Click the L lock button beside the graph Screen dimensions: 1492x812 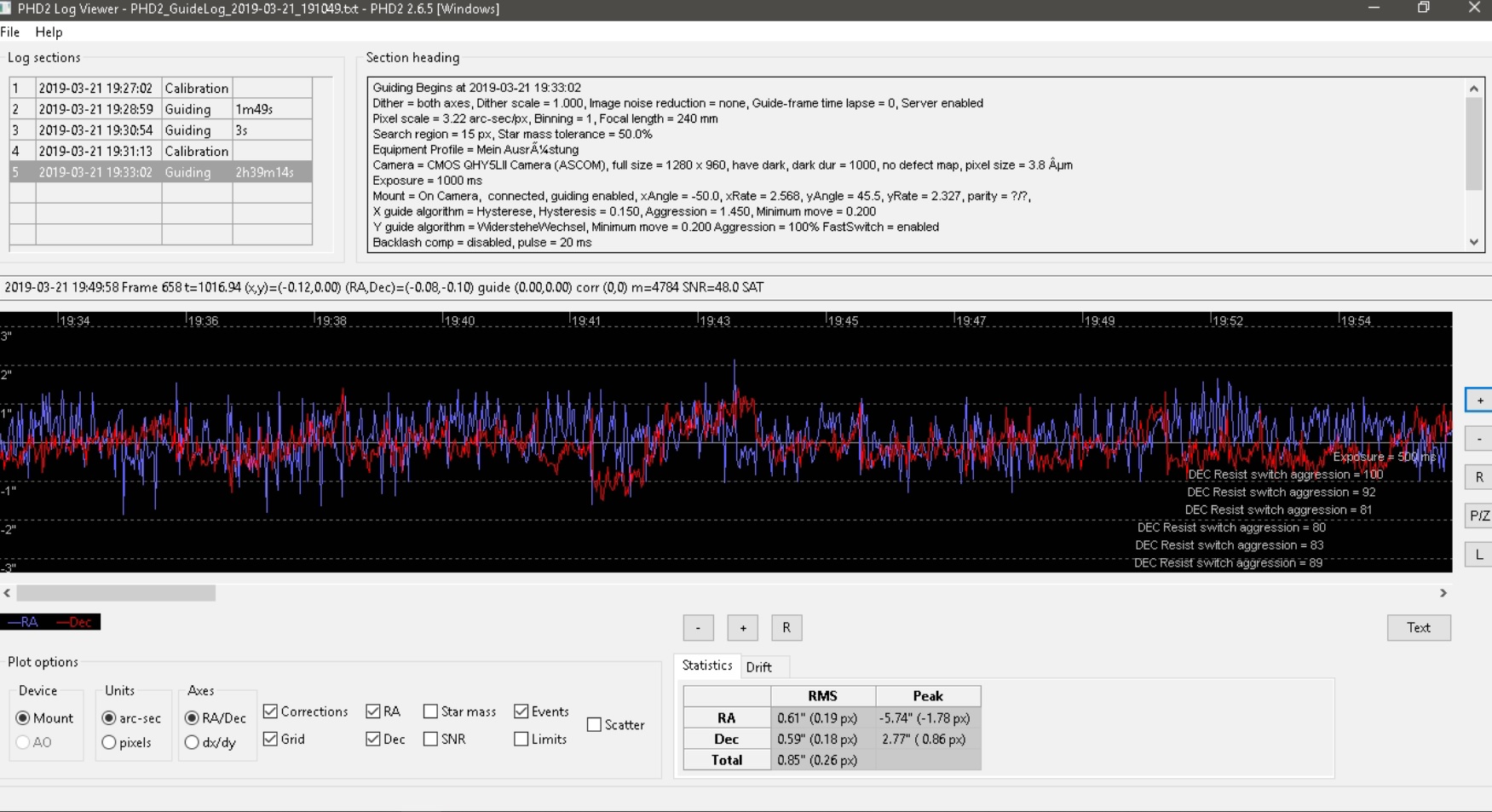1479,555
